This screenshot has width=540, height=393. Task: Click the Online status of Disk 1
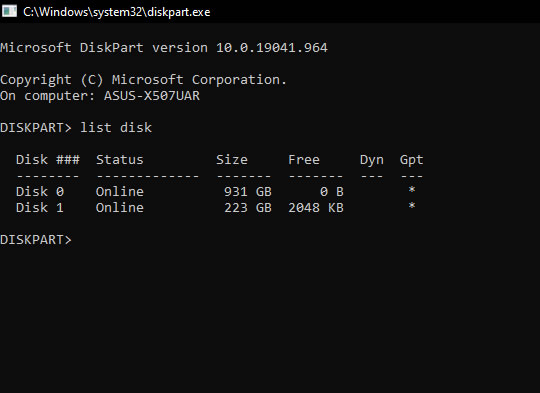point(120,207)
